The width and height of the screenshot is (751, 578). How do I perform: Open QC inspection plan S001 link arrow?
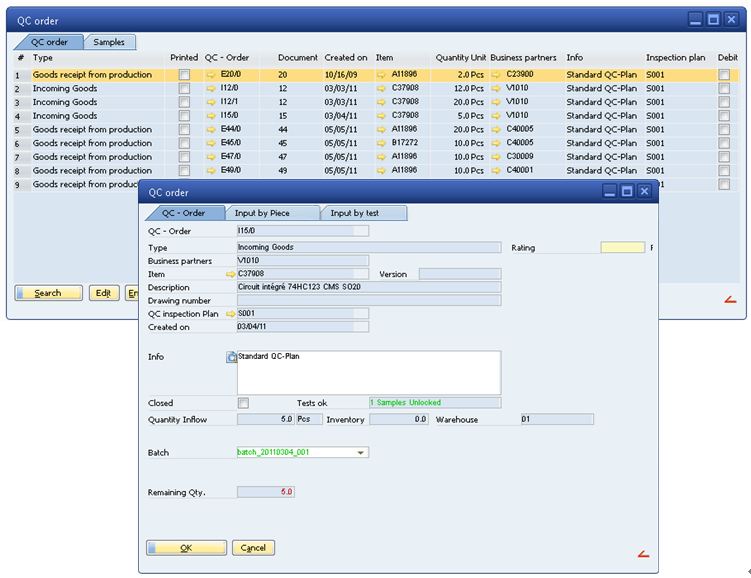231,313
